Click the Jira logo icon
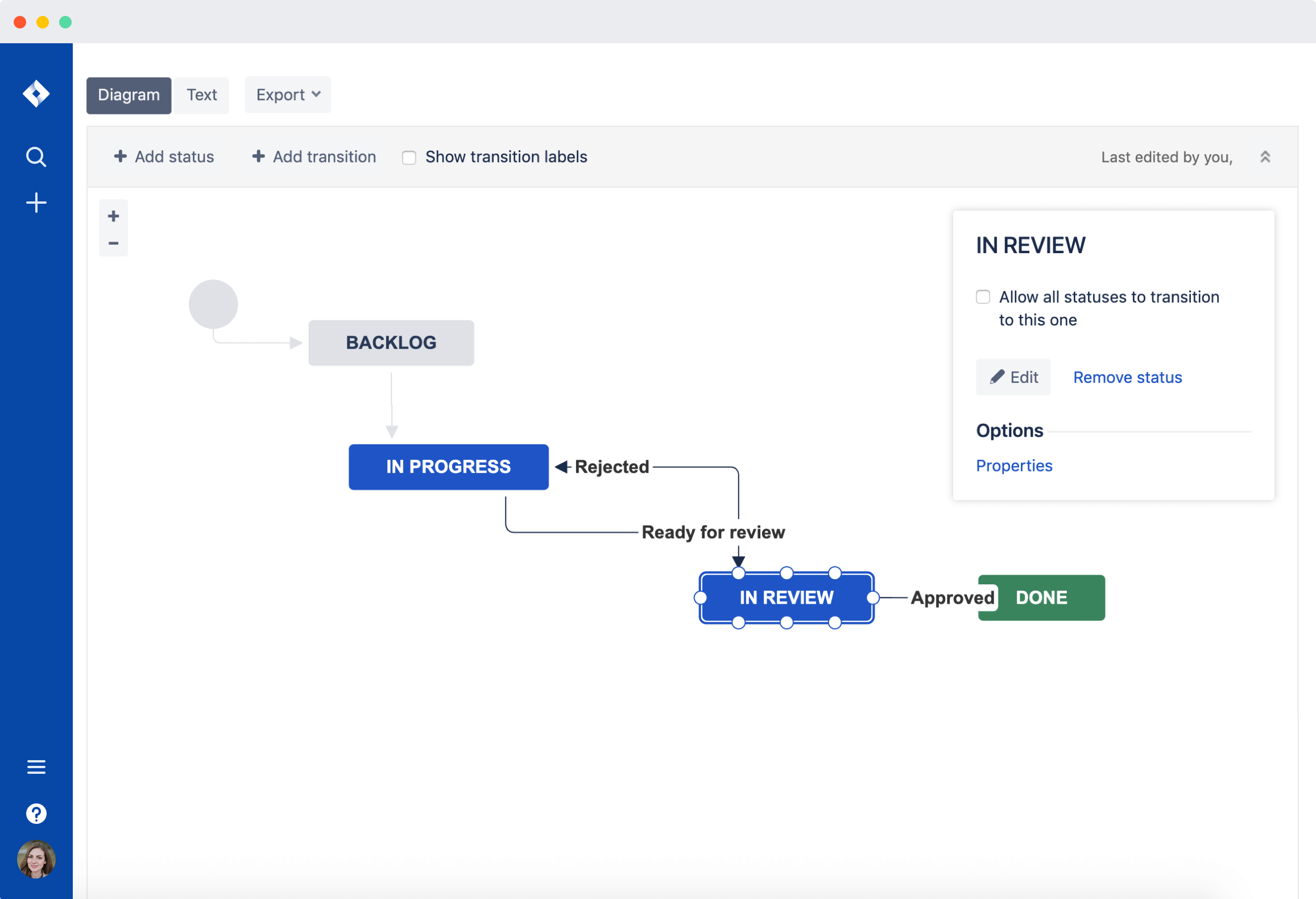This screenshot has height=899, width=1316. point(36,94)
